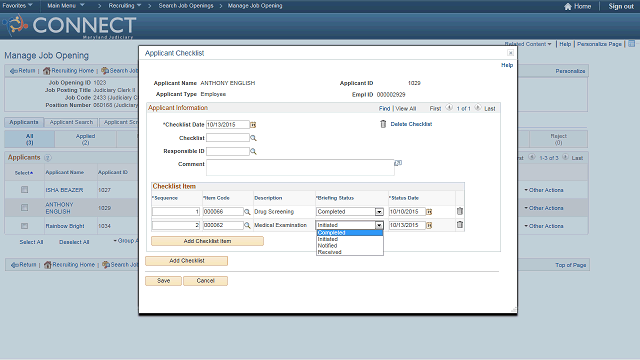Toggle Briefing Status dropdown for Medical Examination
Viewport: 640px width, 360px height.
click(x=379, y=225)
